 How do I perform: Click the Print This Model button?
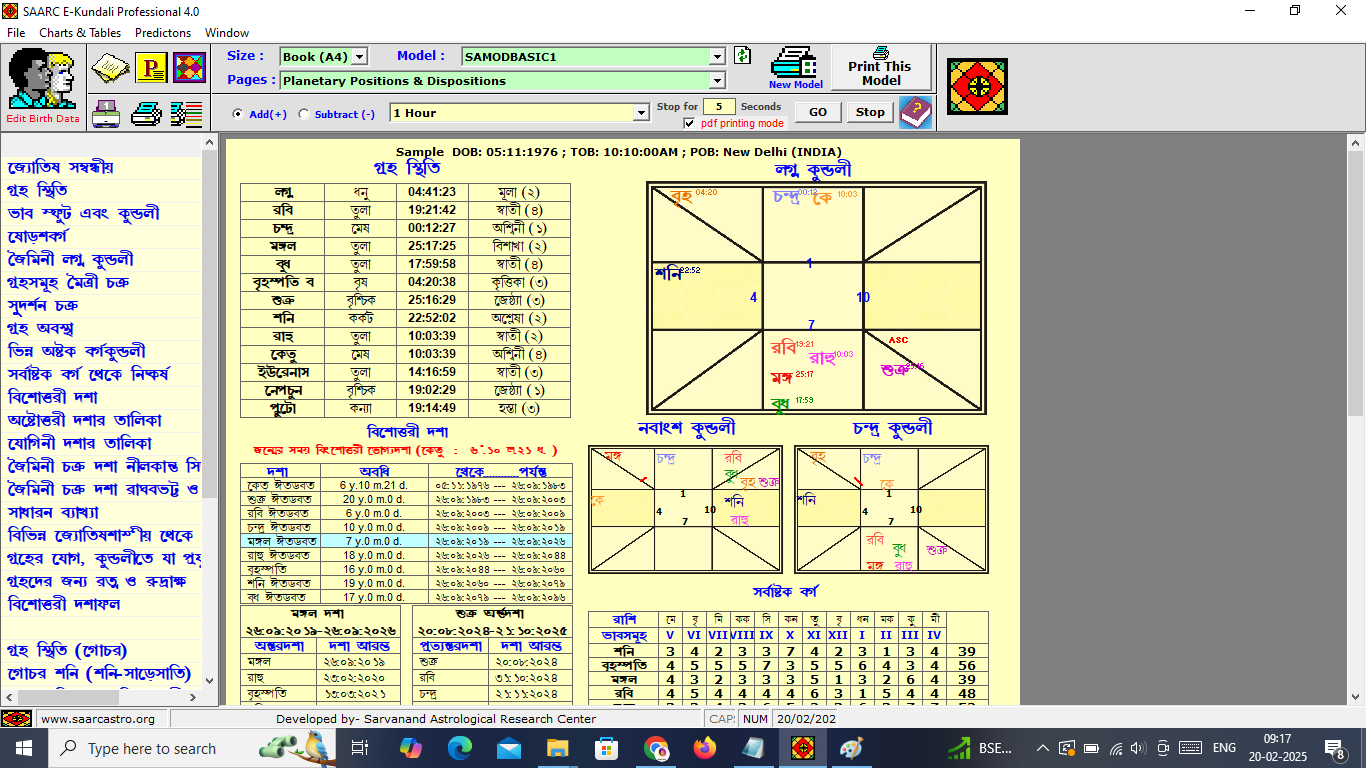(880, 67)
